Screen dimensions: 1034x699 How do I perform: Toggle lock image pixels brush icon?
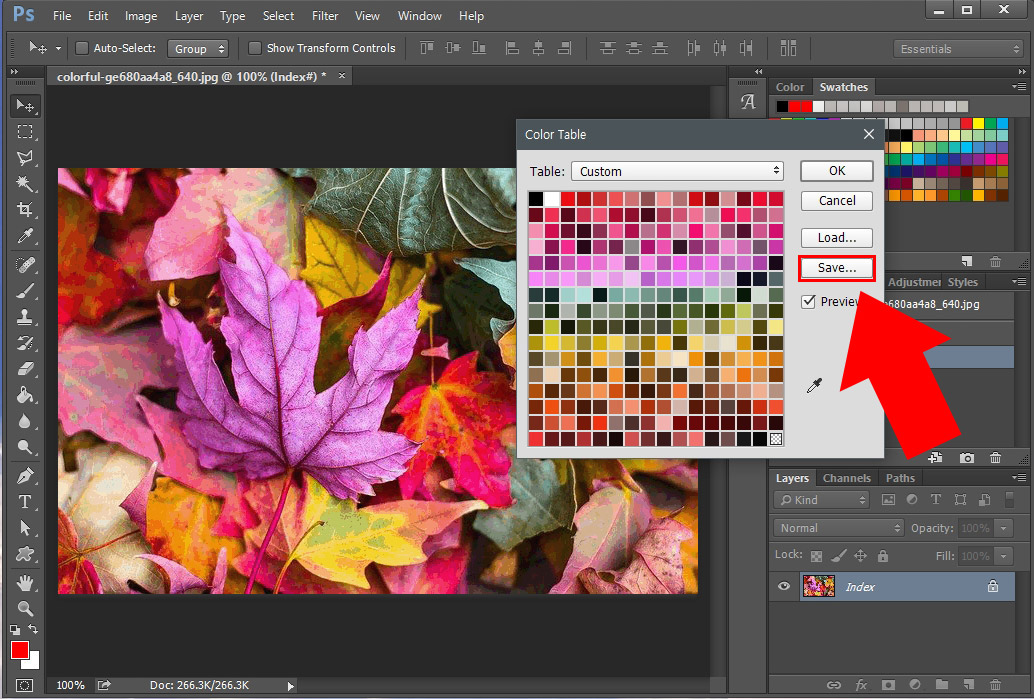(x=838, y=556)
